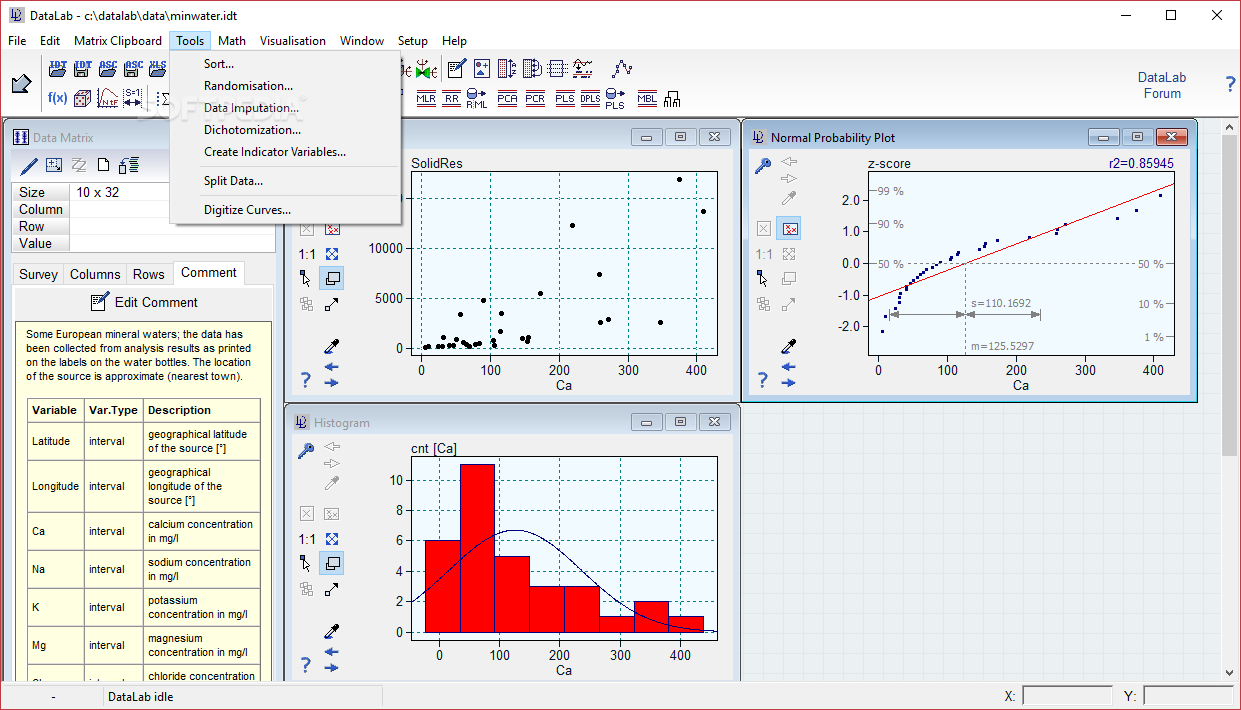The width and height of the screenshot is (1241, 710).
Task: Toggle the zoom rectangle tool in Histogram
Action: tap(332, 564)
